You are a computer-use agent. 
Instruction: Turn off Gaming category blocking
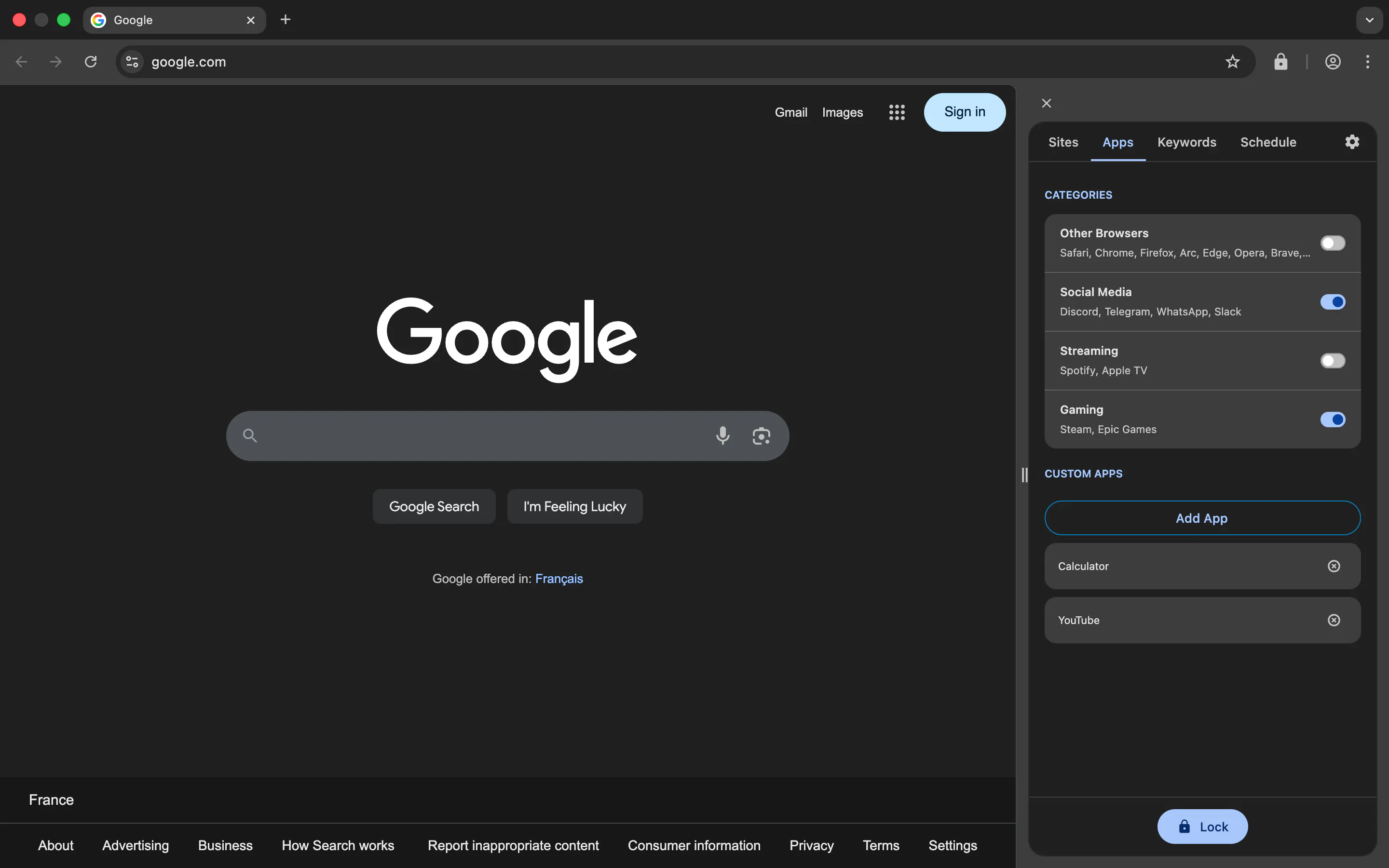(1332, 420)
